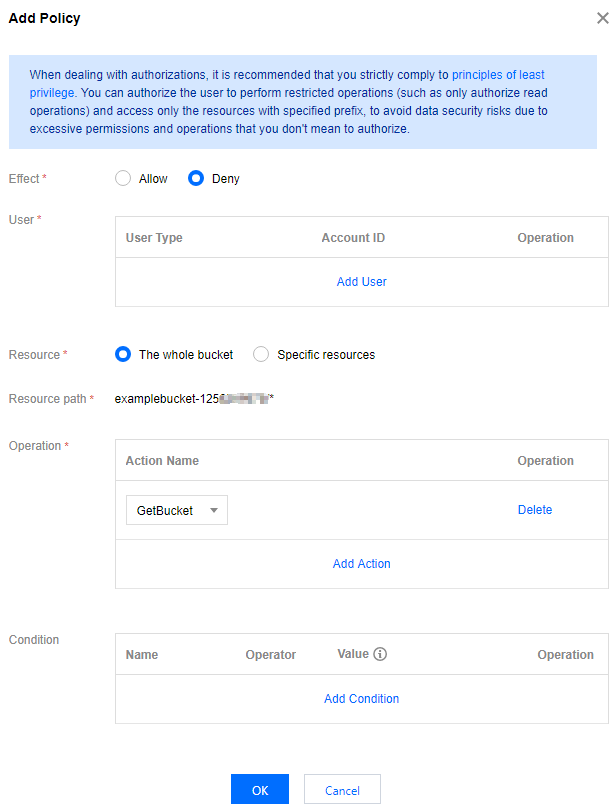Click the Action Name column header
614x812 pixels.
tap(162, 461)
